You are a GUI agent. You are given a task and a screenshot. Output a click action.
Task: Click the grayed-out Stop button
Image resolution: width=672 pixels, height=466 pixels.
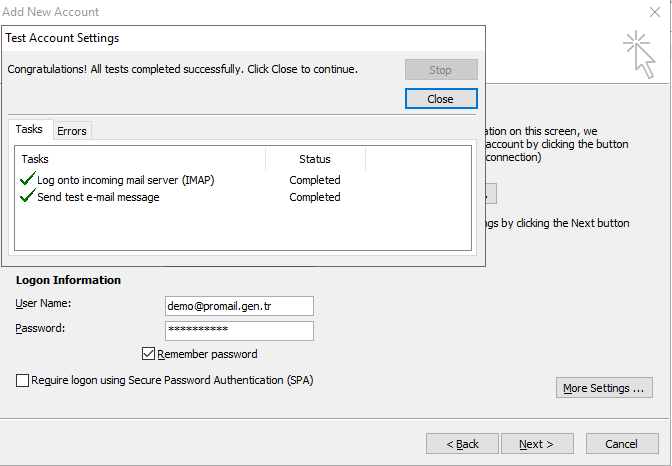(441, 69)
